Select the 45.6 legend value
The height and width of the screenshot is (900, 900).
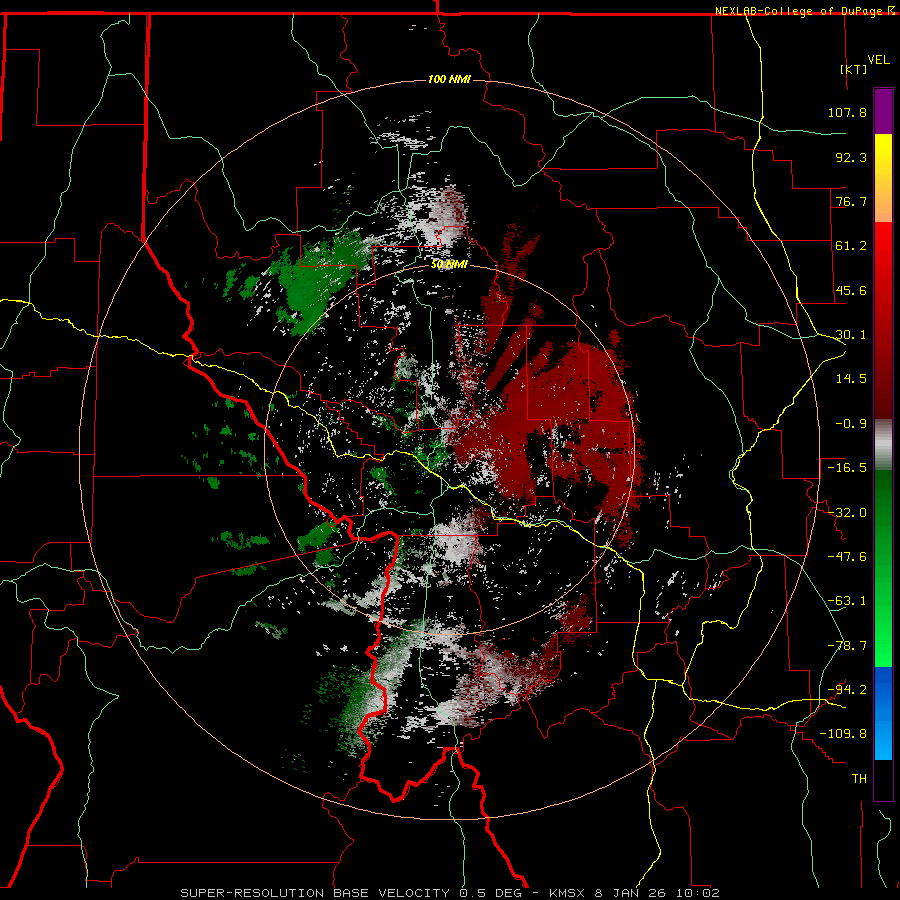point(851,290)
